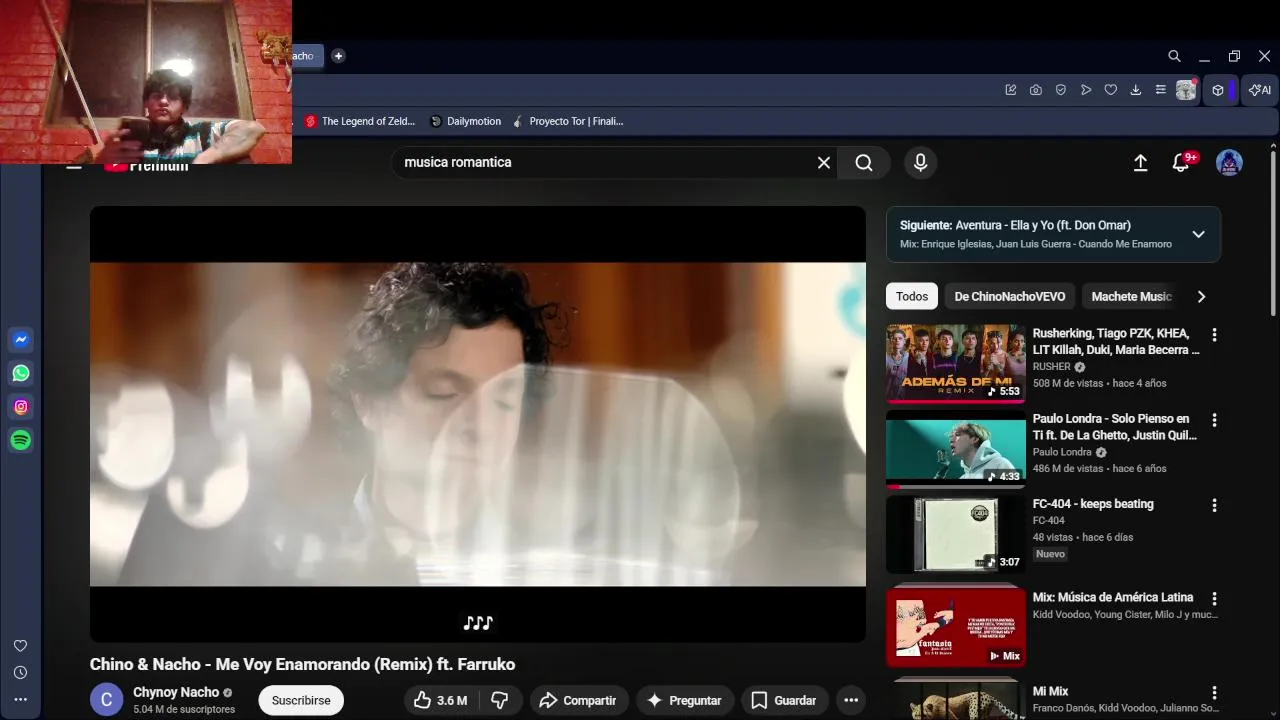Show more filter chips with right arrow

tap(1201, 296)
